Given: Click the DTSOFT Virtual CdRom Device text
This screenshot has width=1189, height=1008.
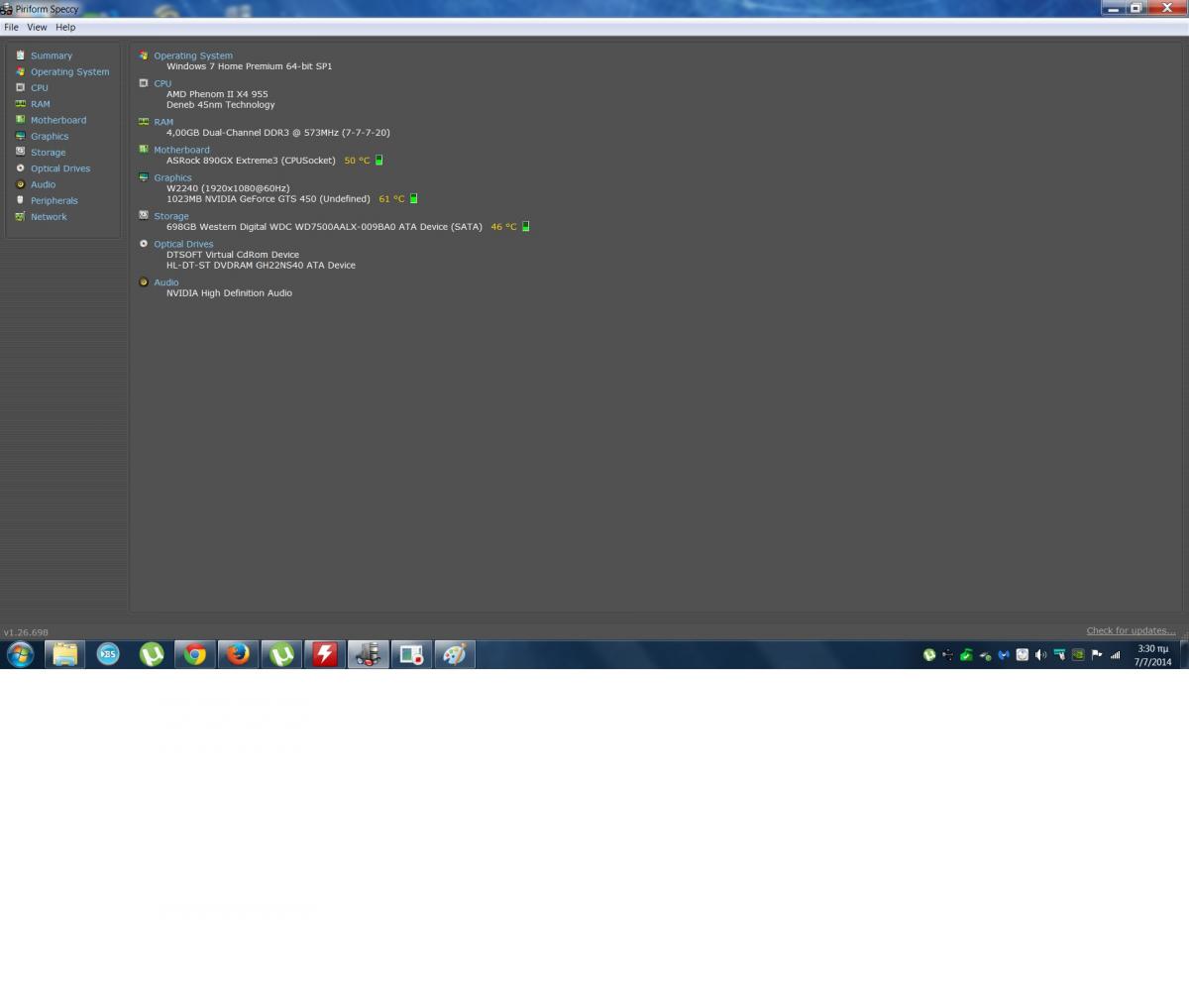Looking at the screenshot, I should click(x=233, y=254).
